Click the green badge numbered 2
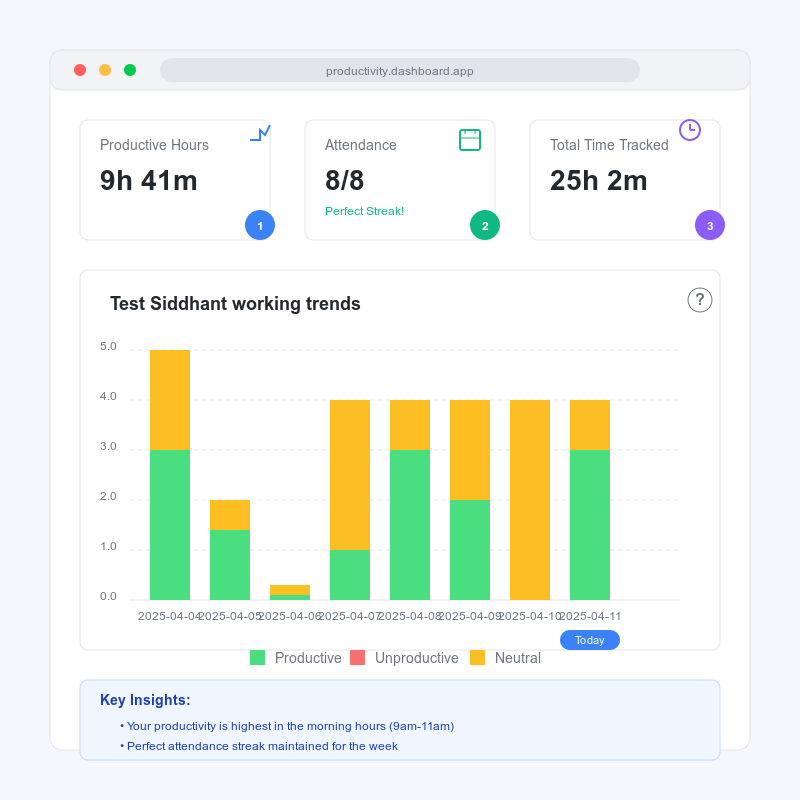This screenshot has width=800, height=800. (485, 225)
